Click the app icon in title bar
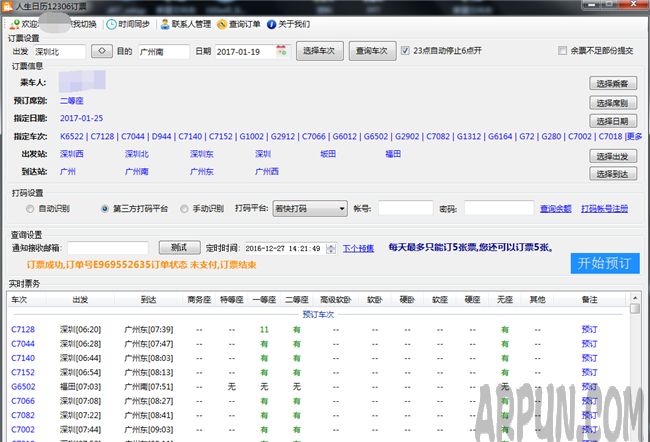The width and height of the screenshot is (650, 442). tap(8, 6)
